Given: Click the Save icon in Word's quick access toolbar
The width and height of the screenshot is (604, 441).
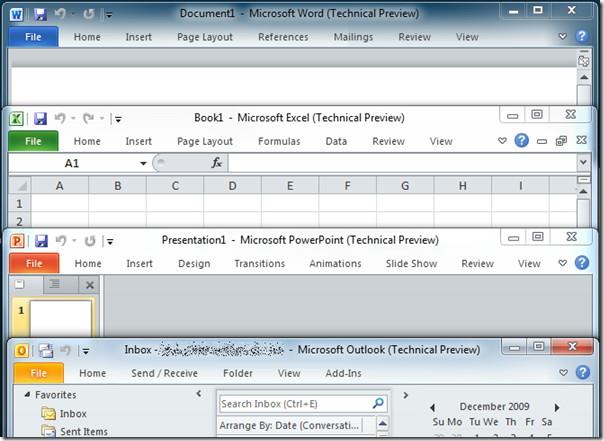Looking at the screenshot, I should click(40, 14).
